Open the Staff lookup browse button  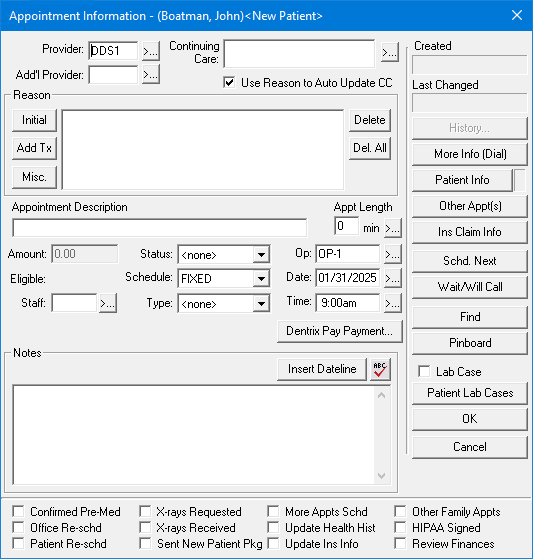coord(108,303)
